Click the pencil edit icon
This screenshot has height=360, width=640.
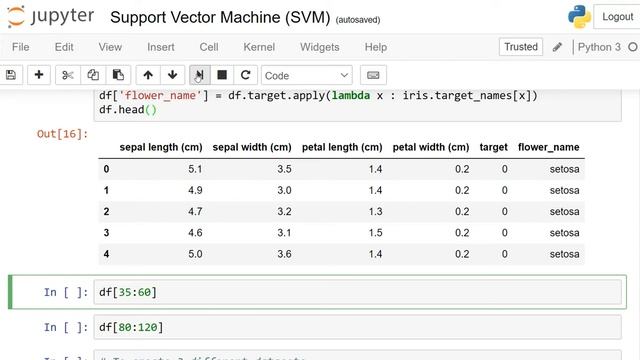[x=557, y=47]
